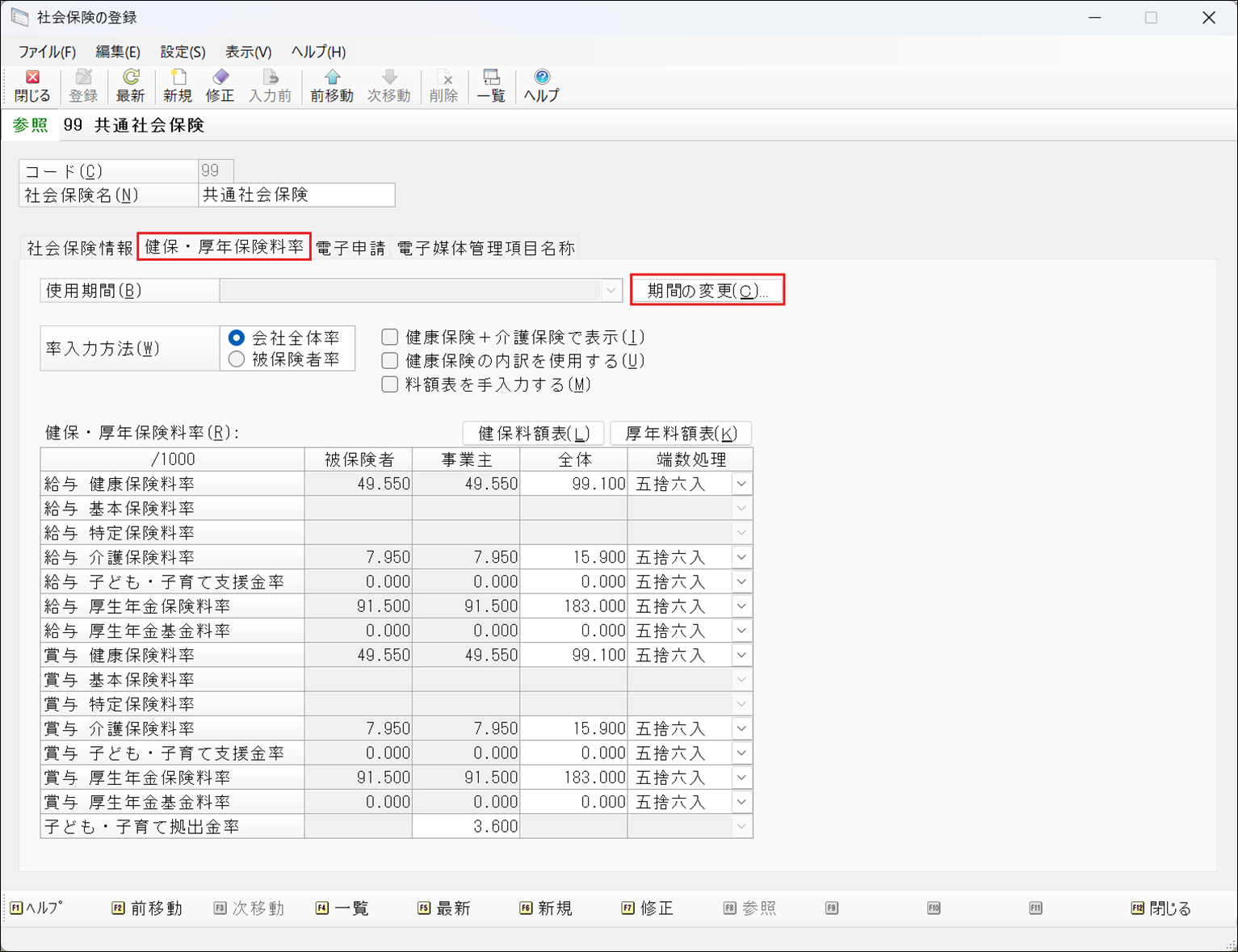Screen dimensions: 1238x952
Task: Toggle 健康保険の内訳を使用する checkbox
Action: [390, 361]
